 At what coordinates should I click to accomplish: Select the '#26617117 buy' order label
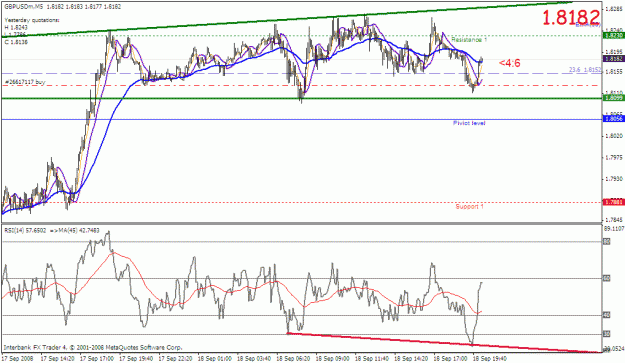tap(25, 82)
